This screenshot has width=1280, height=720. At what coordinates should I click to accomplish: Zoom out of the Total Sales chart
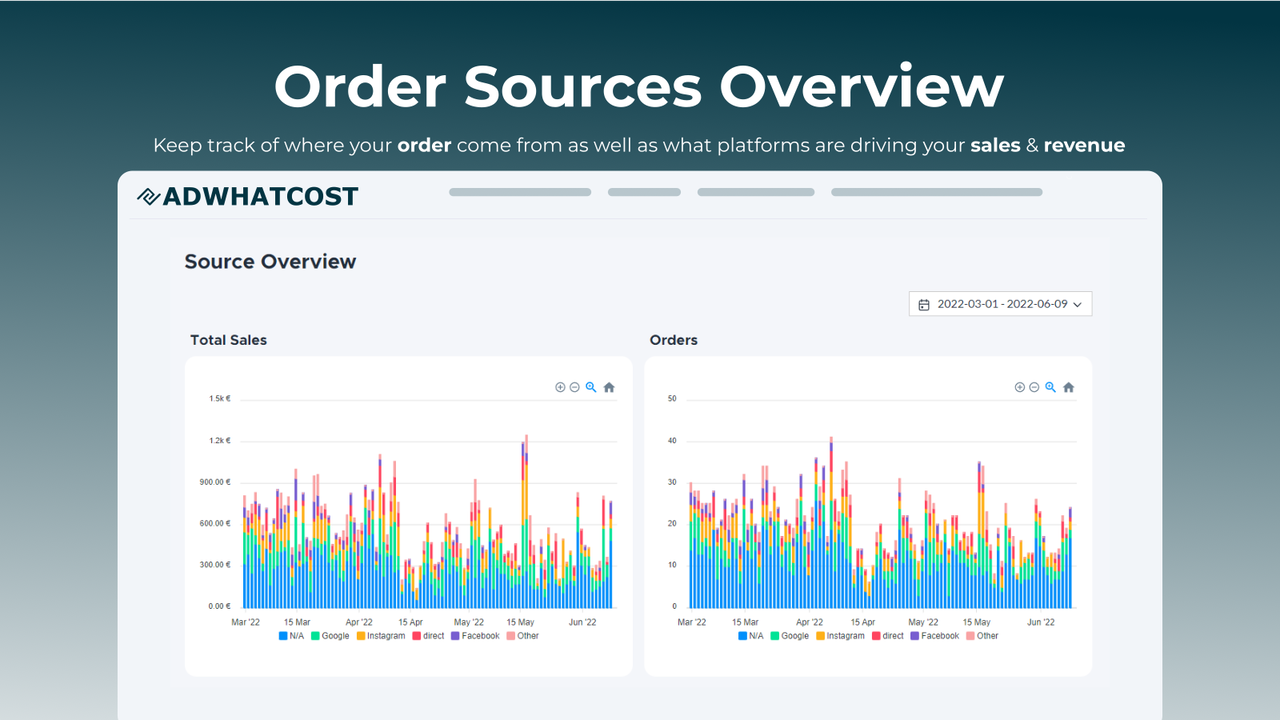coord(574,387)
